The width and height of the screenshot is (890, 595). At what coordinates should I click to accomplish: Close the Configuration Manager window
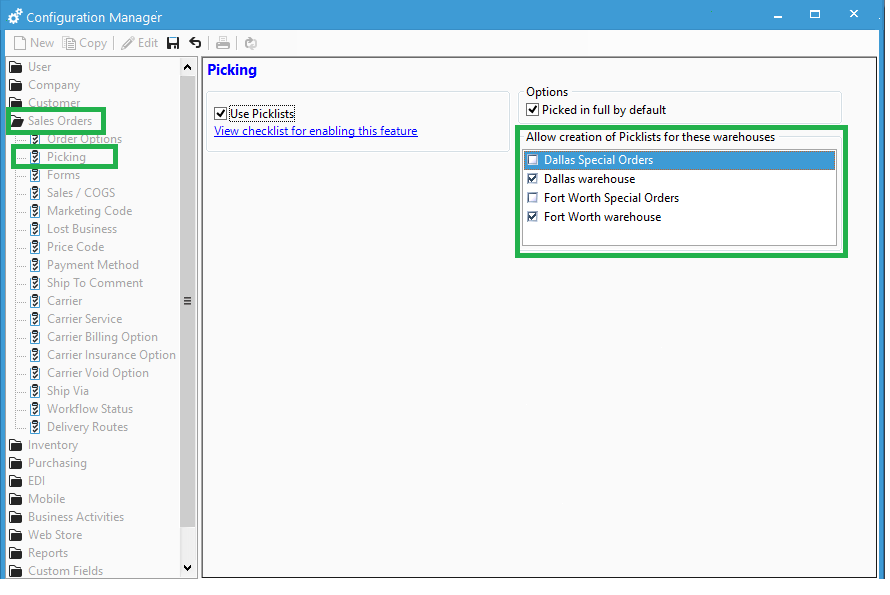click(854, 14)
